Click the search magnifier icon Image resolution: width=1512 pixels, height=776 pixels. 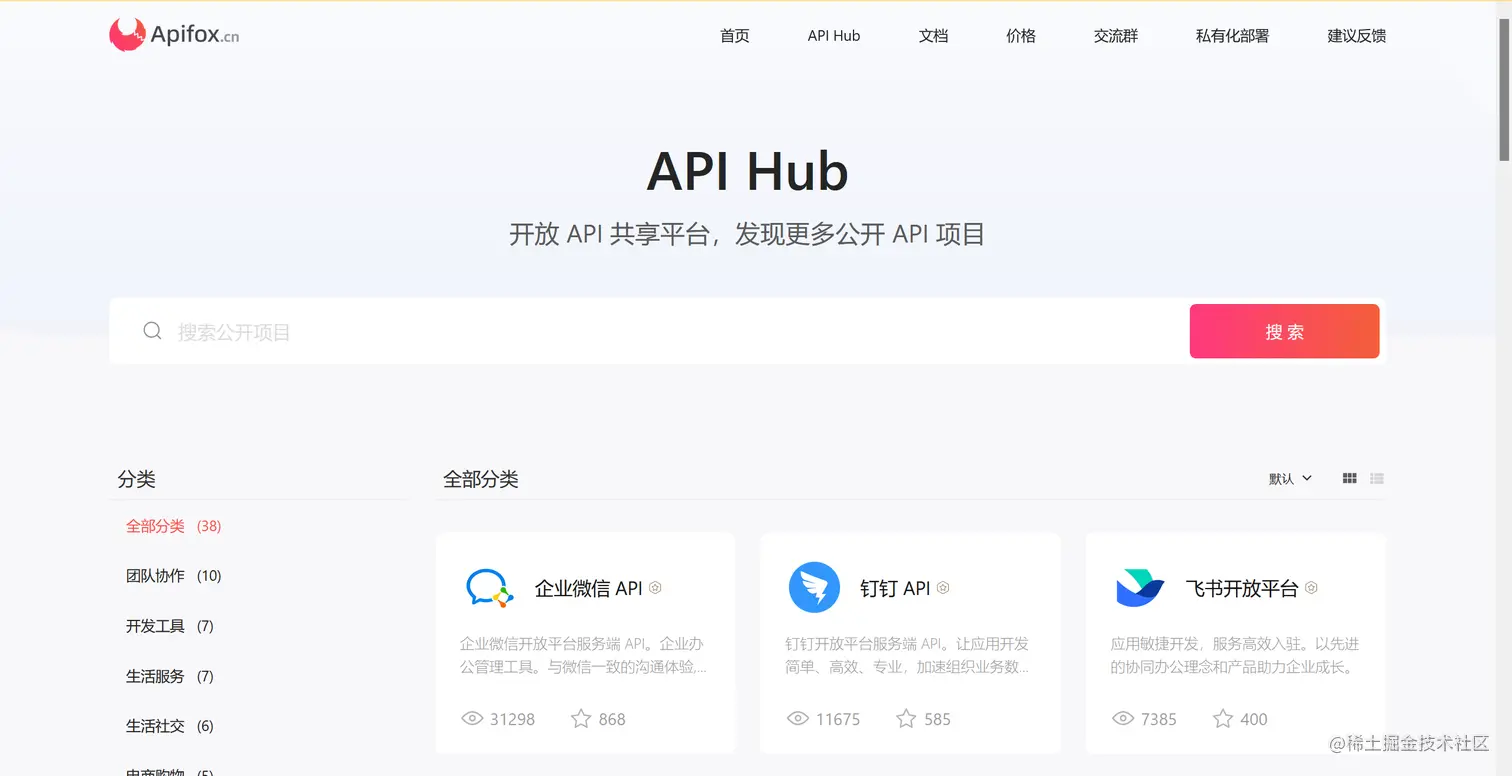click(152, 331)
